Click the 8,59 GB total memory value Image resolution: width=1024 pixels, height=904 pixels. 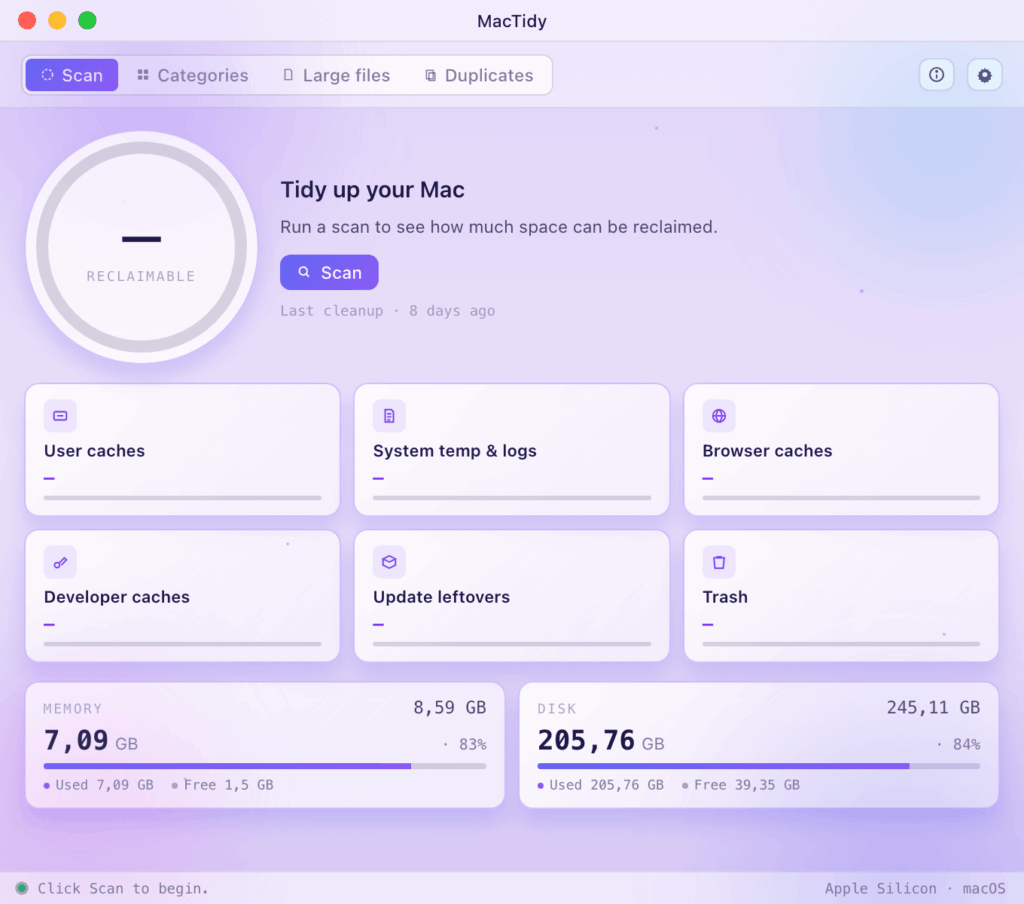[x=450, y=707]
